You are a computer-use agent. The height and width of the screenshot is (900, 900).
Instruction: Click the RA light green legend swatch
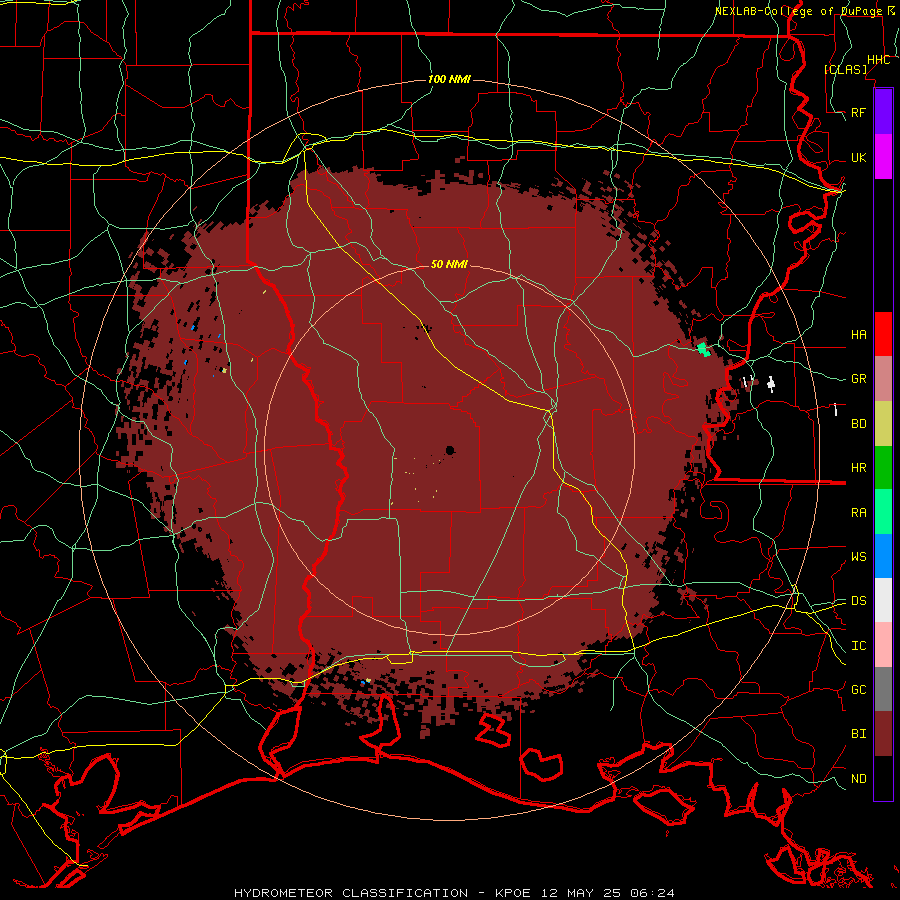coord(883,512)
